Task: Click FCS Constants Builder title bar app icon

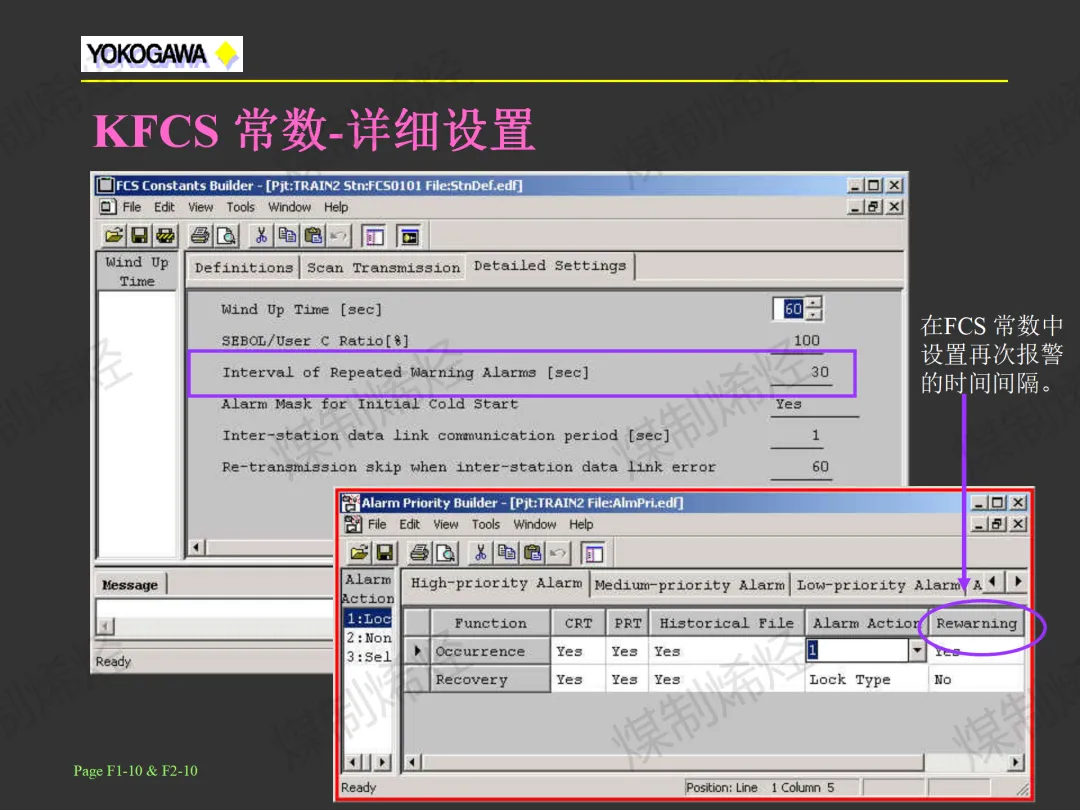Action: [x=105, y=185]
